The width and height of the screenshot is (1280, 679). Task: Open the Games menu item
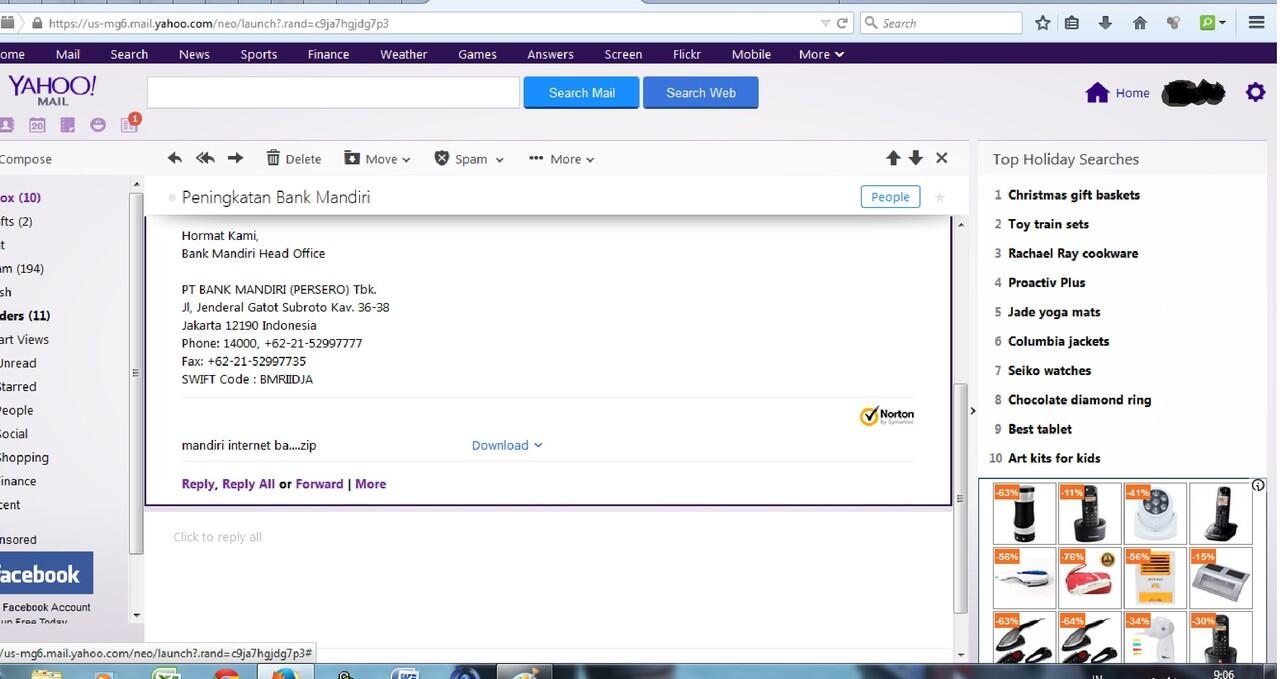[x=477, y=54]
